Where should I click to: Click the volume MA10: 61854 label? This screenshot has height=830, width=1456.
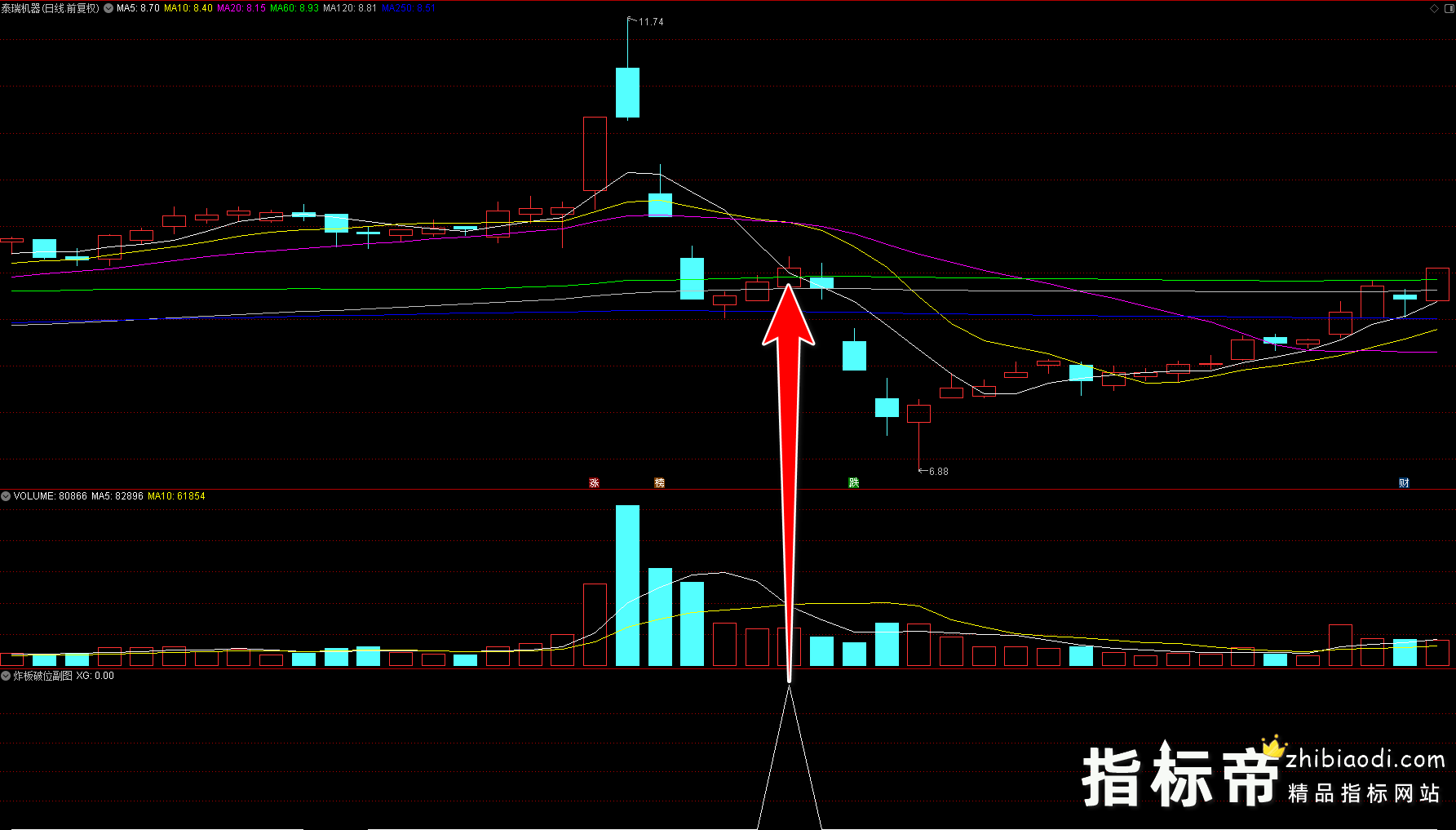coord(176,496)
